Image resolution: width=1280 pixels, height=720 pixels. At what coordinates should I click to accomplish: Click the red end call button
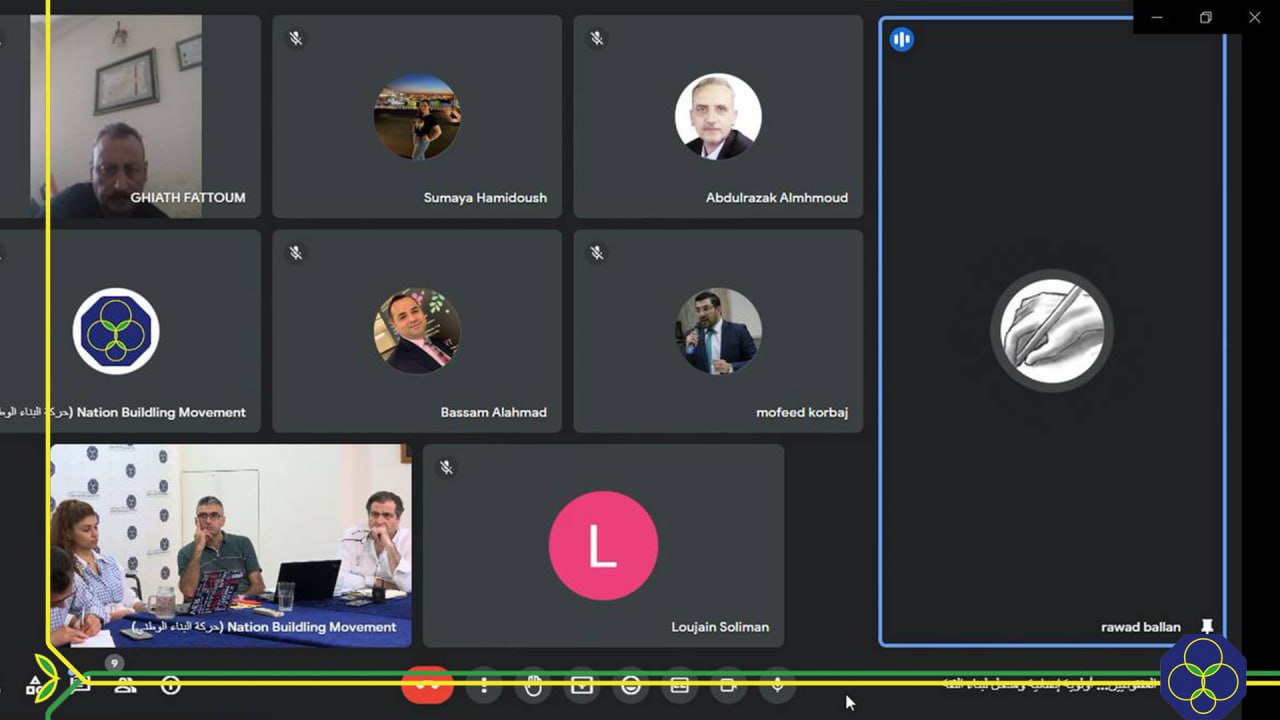(x=427, y=685)
